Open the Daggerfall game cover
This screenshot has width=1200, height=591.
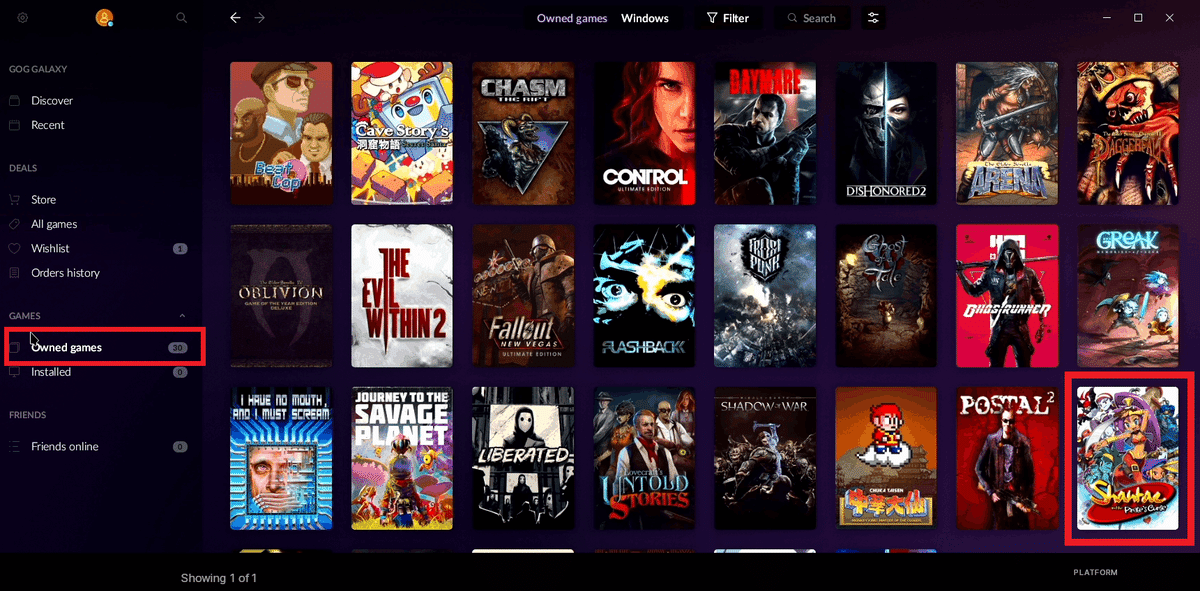point(1128,133)
